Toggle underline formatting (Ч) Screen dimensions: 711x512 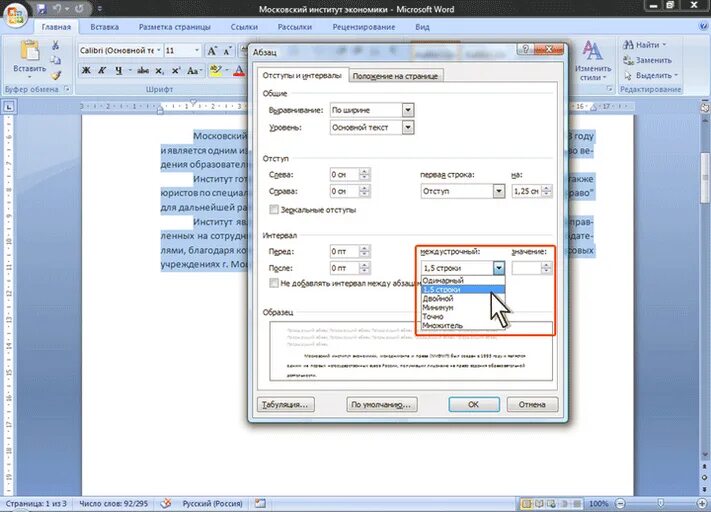[118, 70]
